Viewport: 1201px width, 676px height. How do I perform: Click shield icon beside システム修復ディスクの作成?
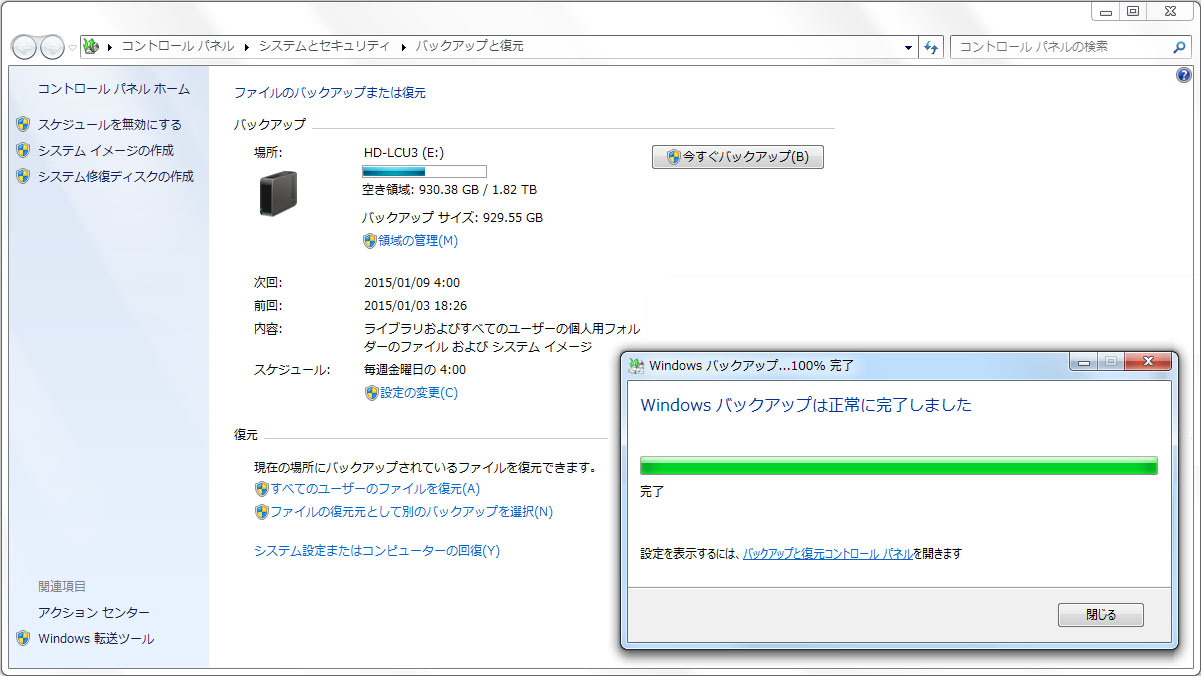(x=23, y=176)
